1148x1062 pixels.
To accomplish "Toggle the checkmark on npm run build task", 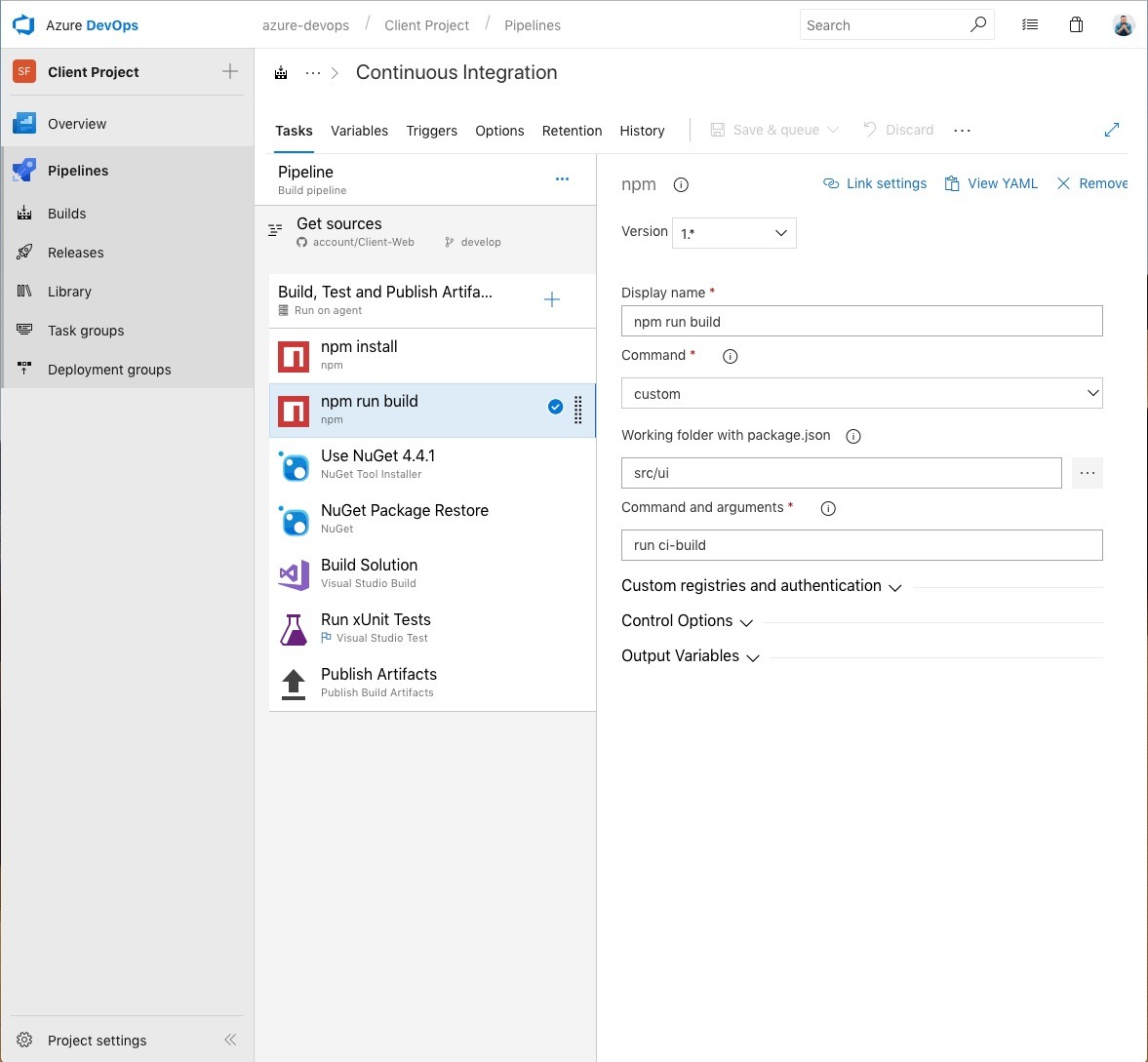I will [555, 407].
